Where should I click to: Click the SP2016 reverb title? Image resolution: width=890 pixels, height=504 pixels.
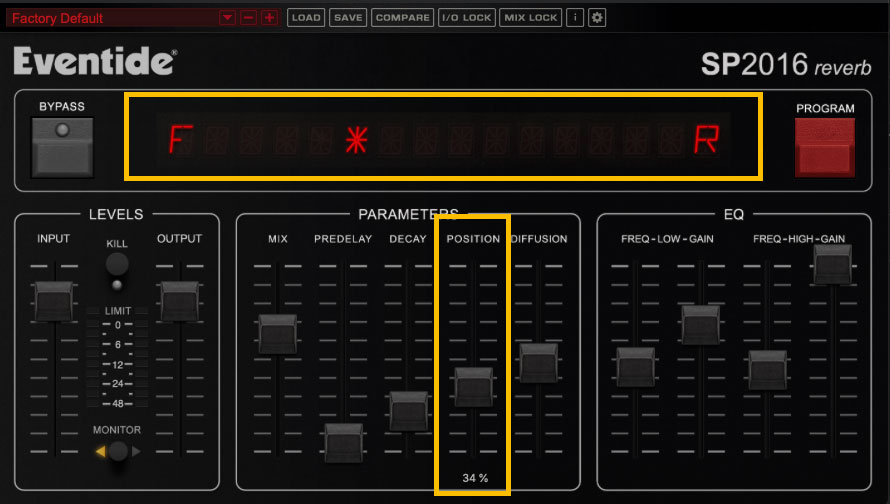point(786,64)
